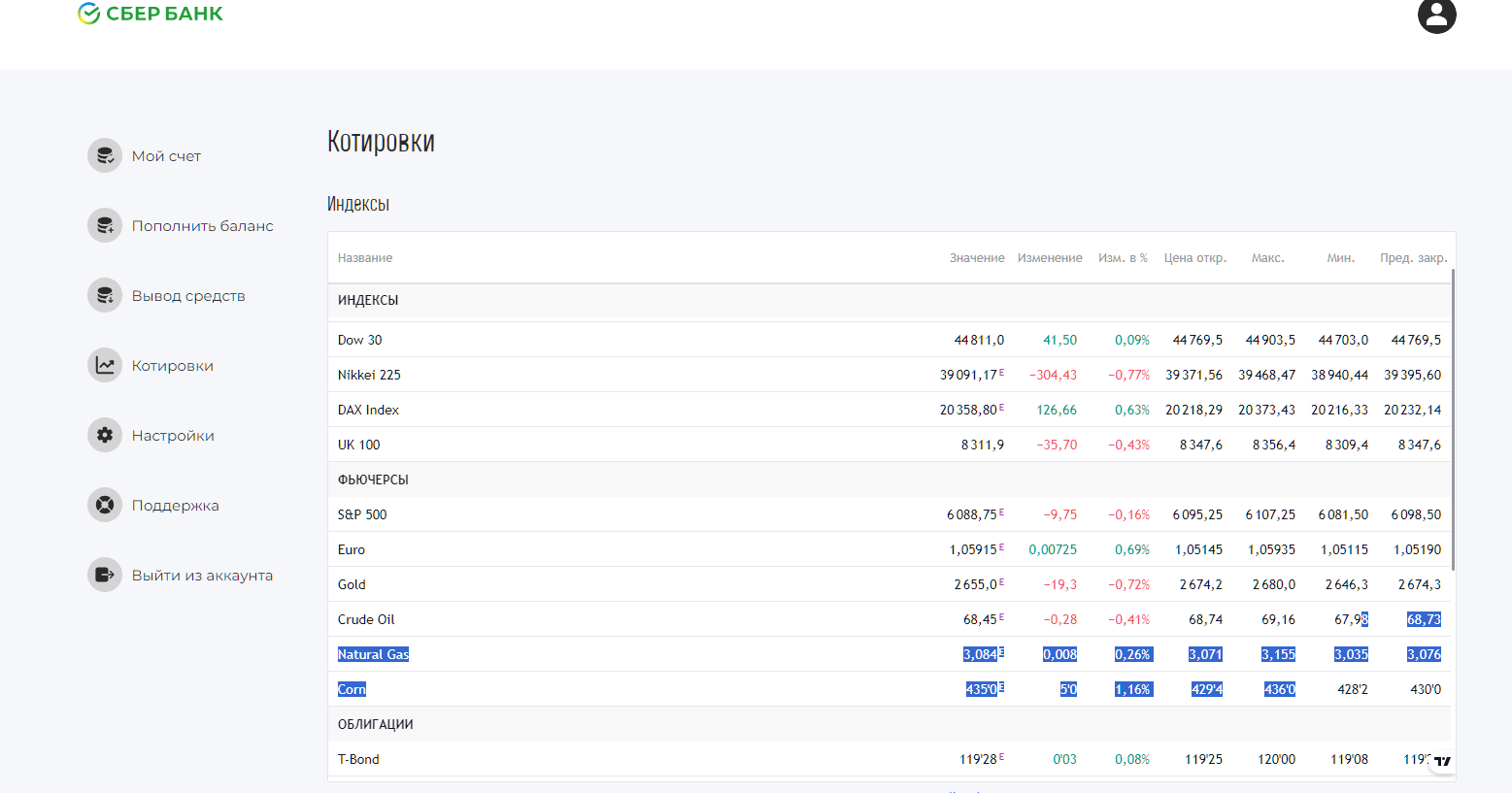The width and height of the screenshot is (1512, 793).
Task: Click Gold percent change −0,72%
Action: pos(1128,585)
